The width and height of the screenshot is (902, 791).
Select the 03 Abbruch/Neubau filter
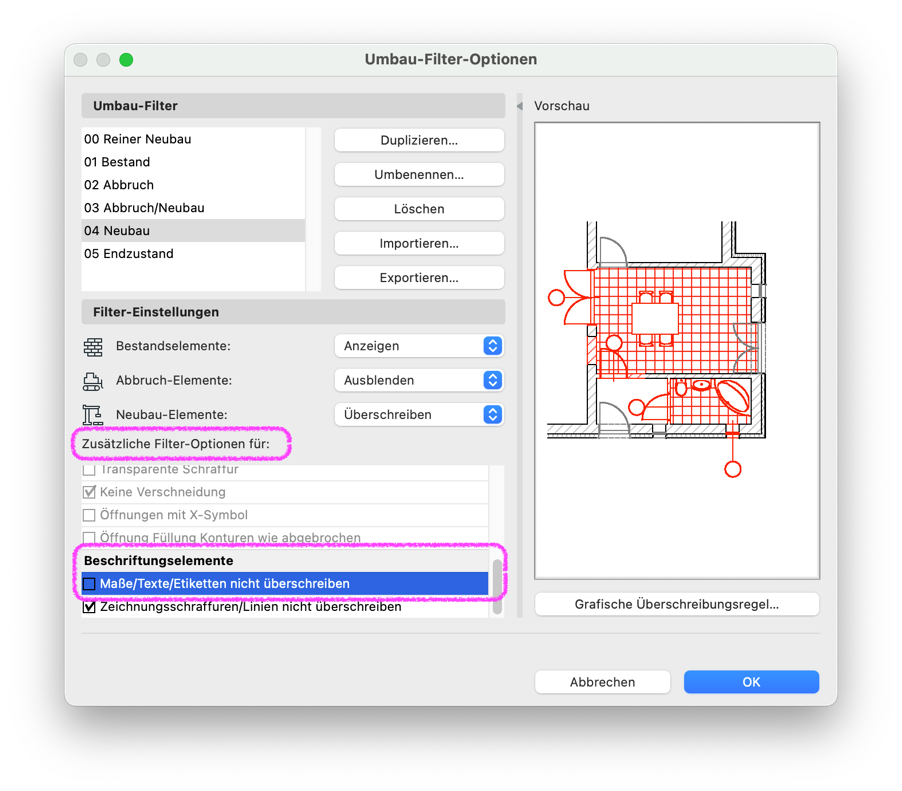click(193, 208)
